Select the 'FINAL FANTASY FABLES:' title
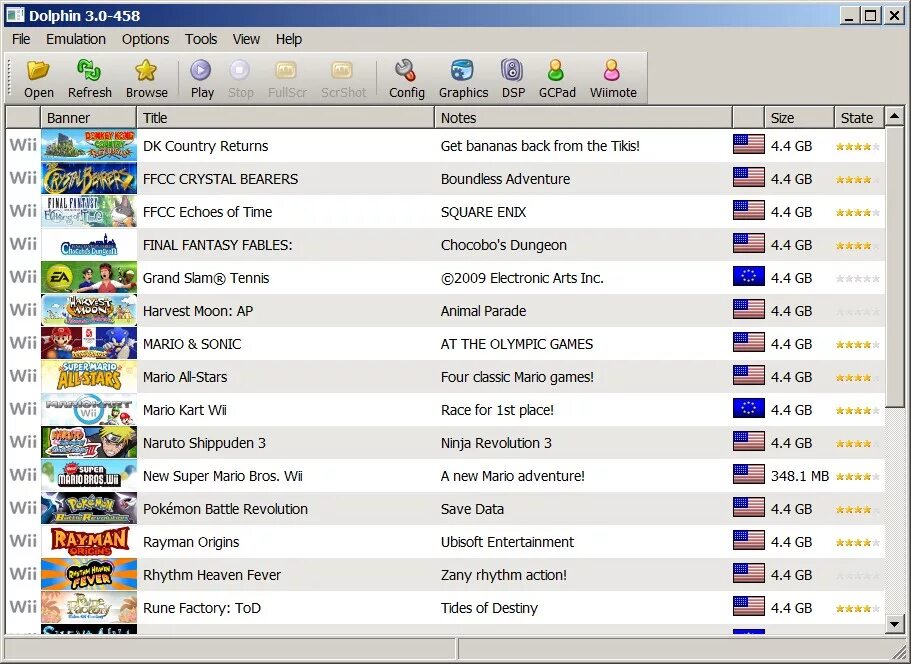911x664 pixels. pos(218,245)
